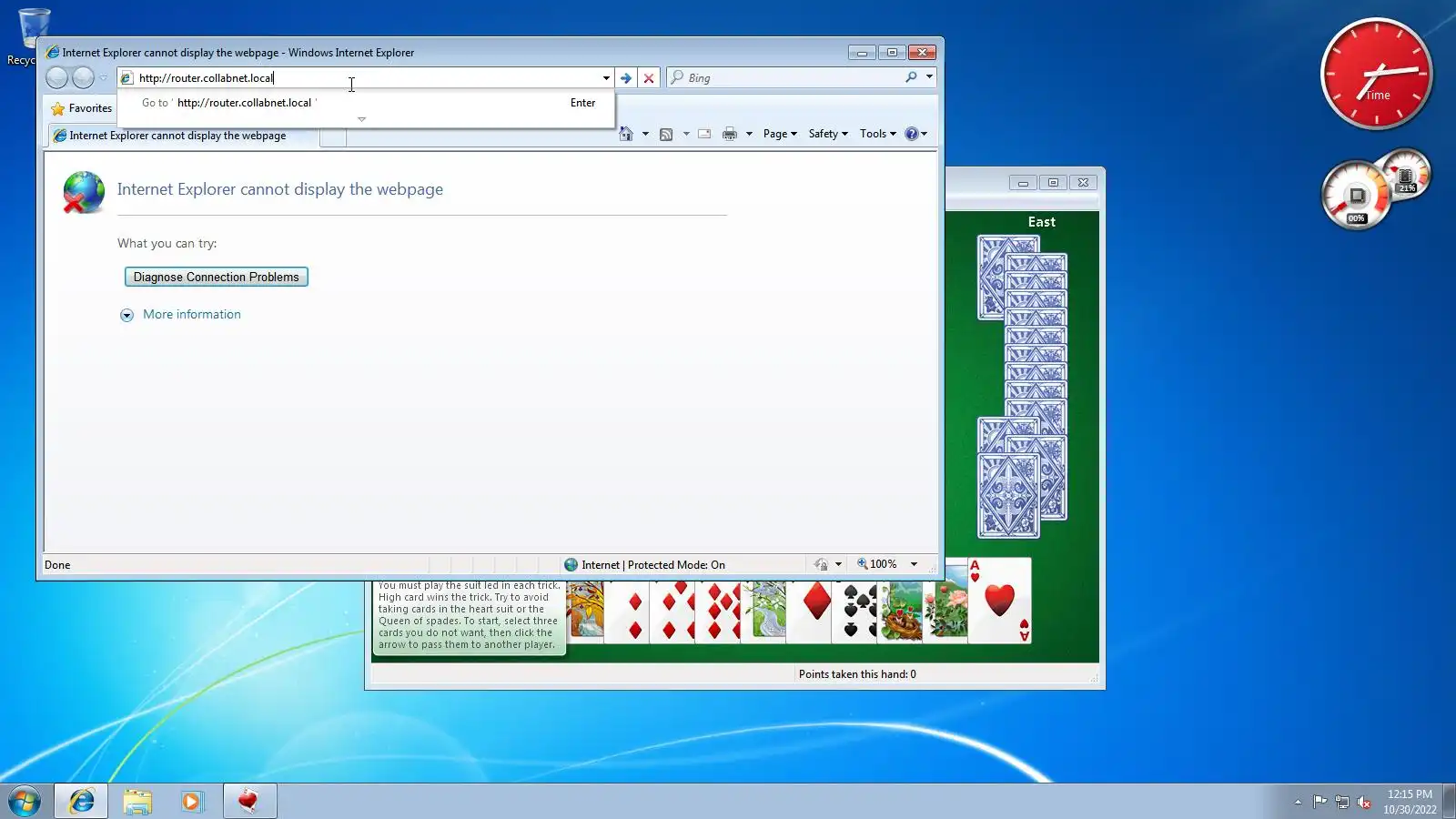Click the RSS Feeds icon
This screenshot has width=1456, height=819.
[x=666, y=135]
